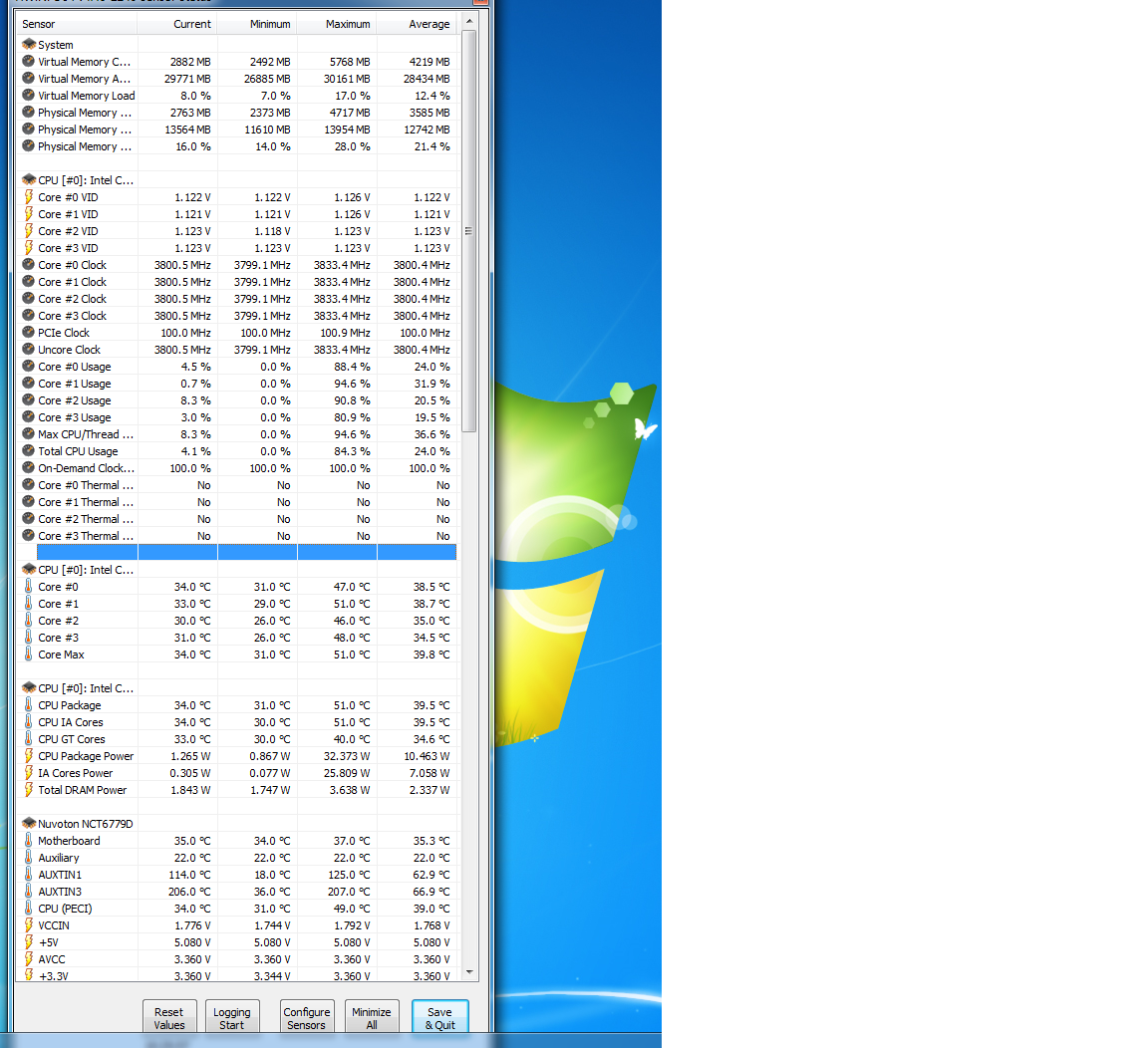Click the CPU GT Cores thermometer icon
Screen dimensions: 1148x1048
click(29, 739)
